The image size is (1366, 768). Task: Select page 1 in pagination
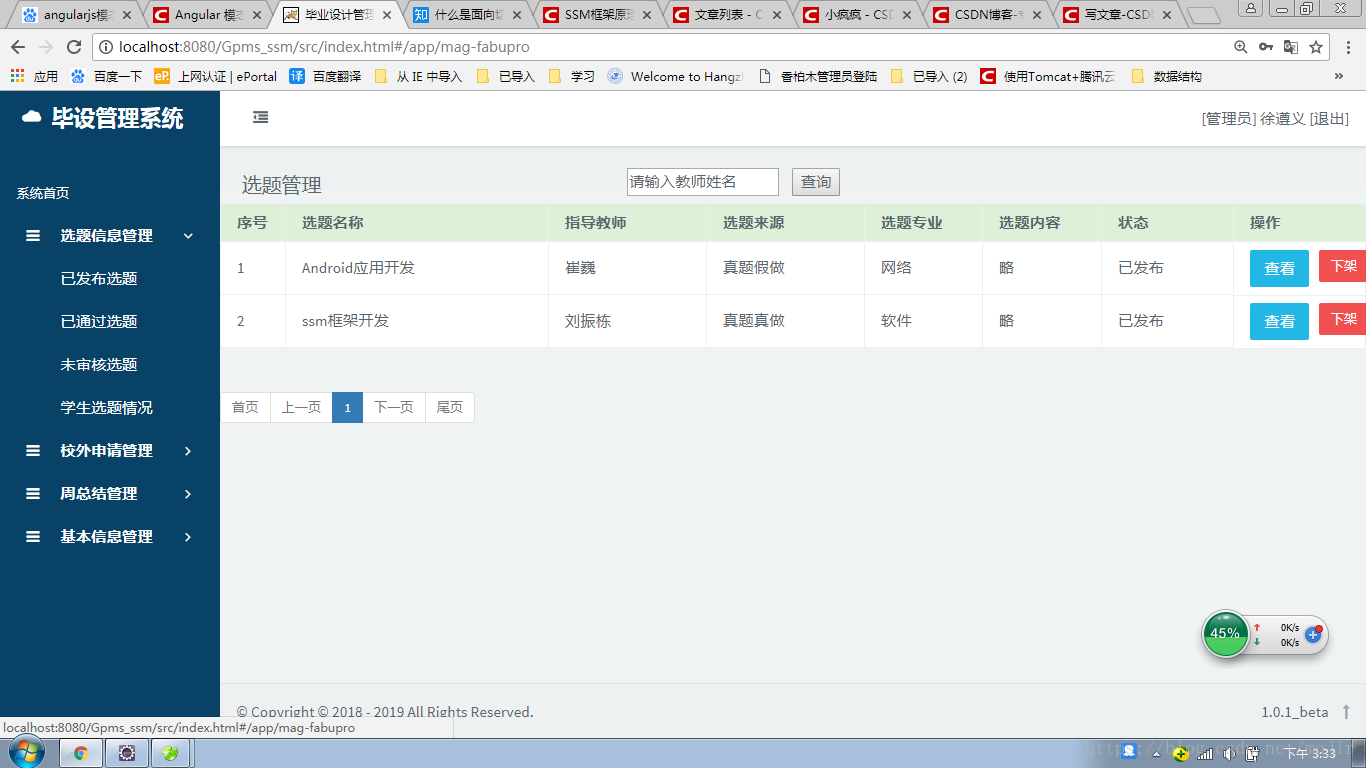click(x=347, y=407)
